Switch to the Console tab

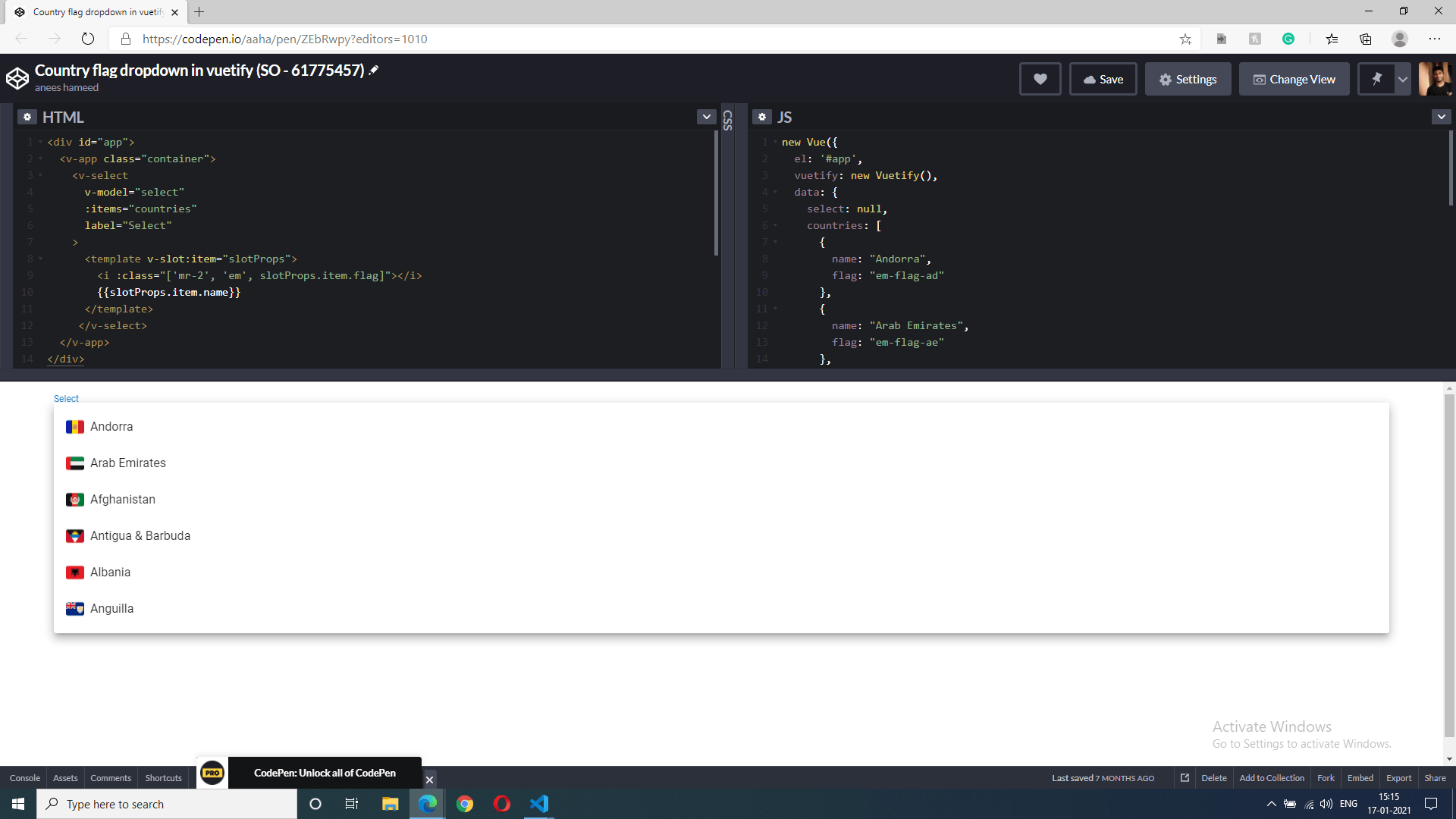pos(24,777)
